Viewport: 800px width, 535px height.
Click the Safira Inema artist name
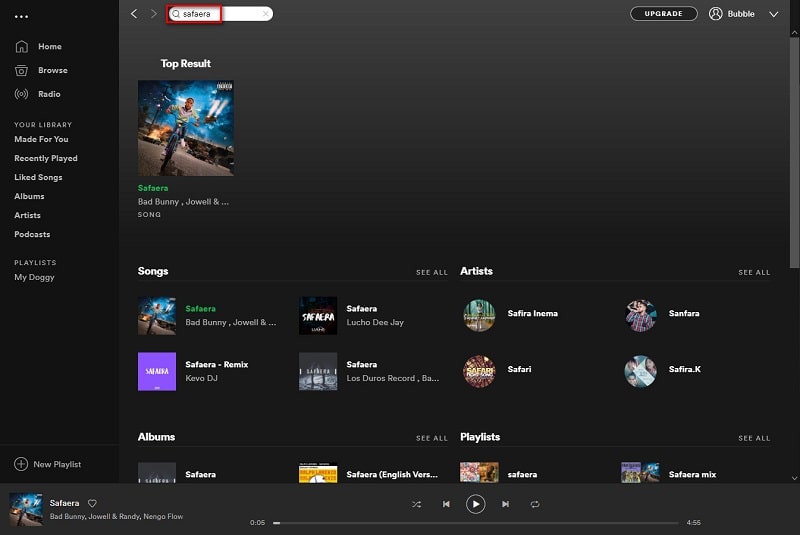pos(533,313)
